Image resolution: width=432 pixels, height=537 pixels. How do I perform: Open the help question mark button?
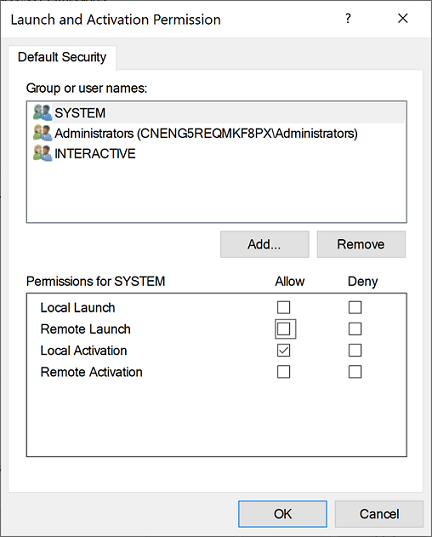pos(348,18)
